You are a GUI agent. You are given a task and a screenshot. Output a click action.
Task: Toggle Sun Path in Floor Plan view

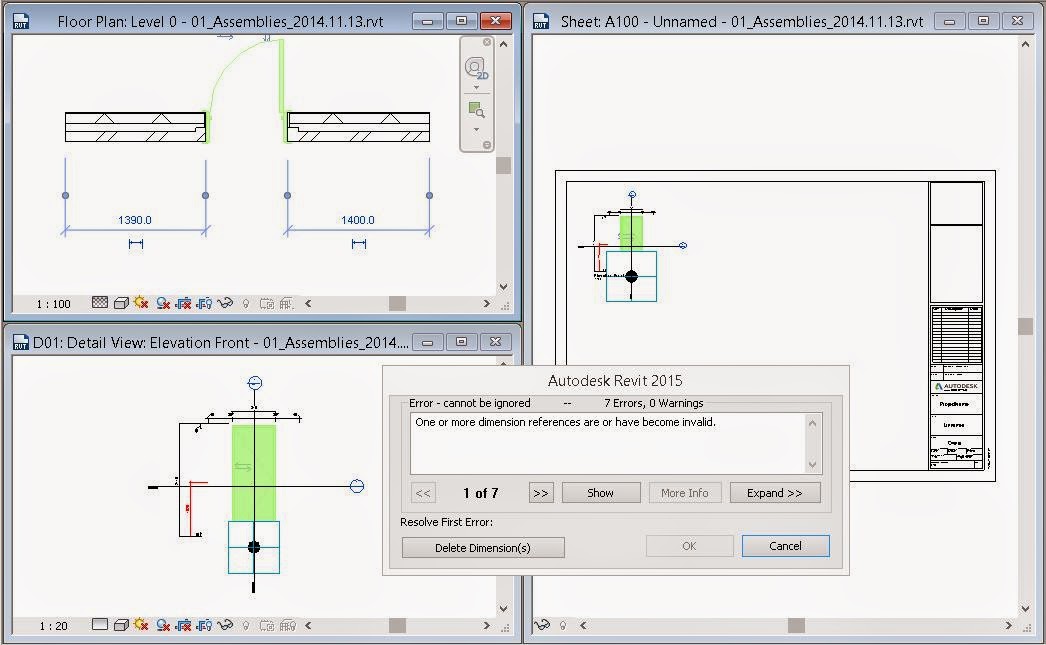[x=141, y=303]
